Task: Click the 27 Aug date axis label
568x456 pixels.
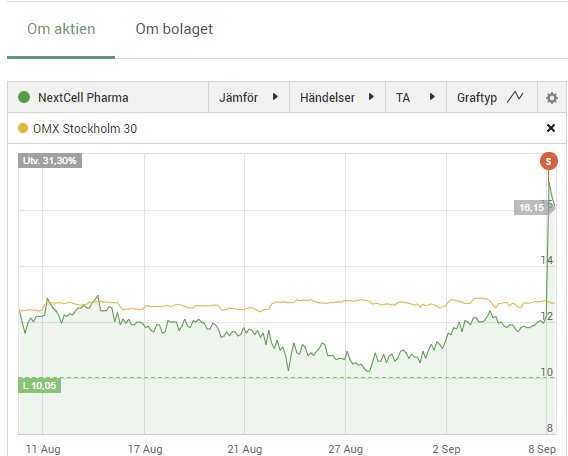Action: (345, 449)
